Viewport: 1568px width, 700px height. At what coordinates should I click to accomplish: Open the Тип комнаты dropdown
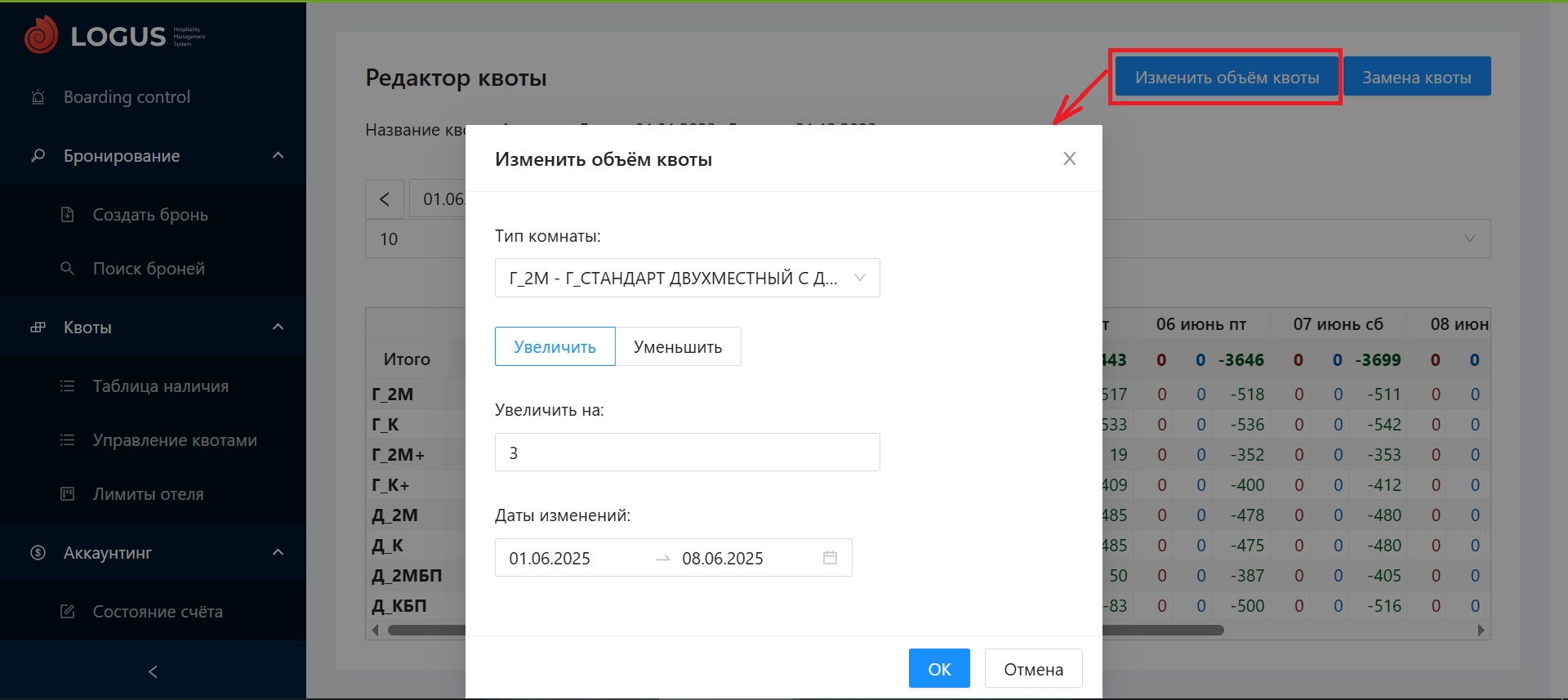[688, 278]
